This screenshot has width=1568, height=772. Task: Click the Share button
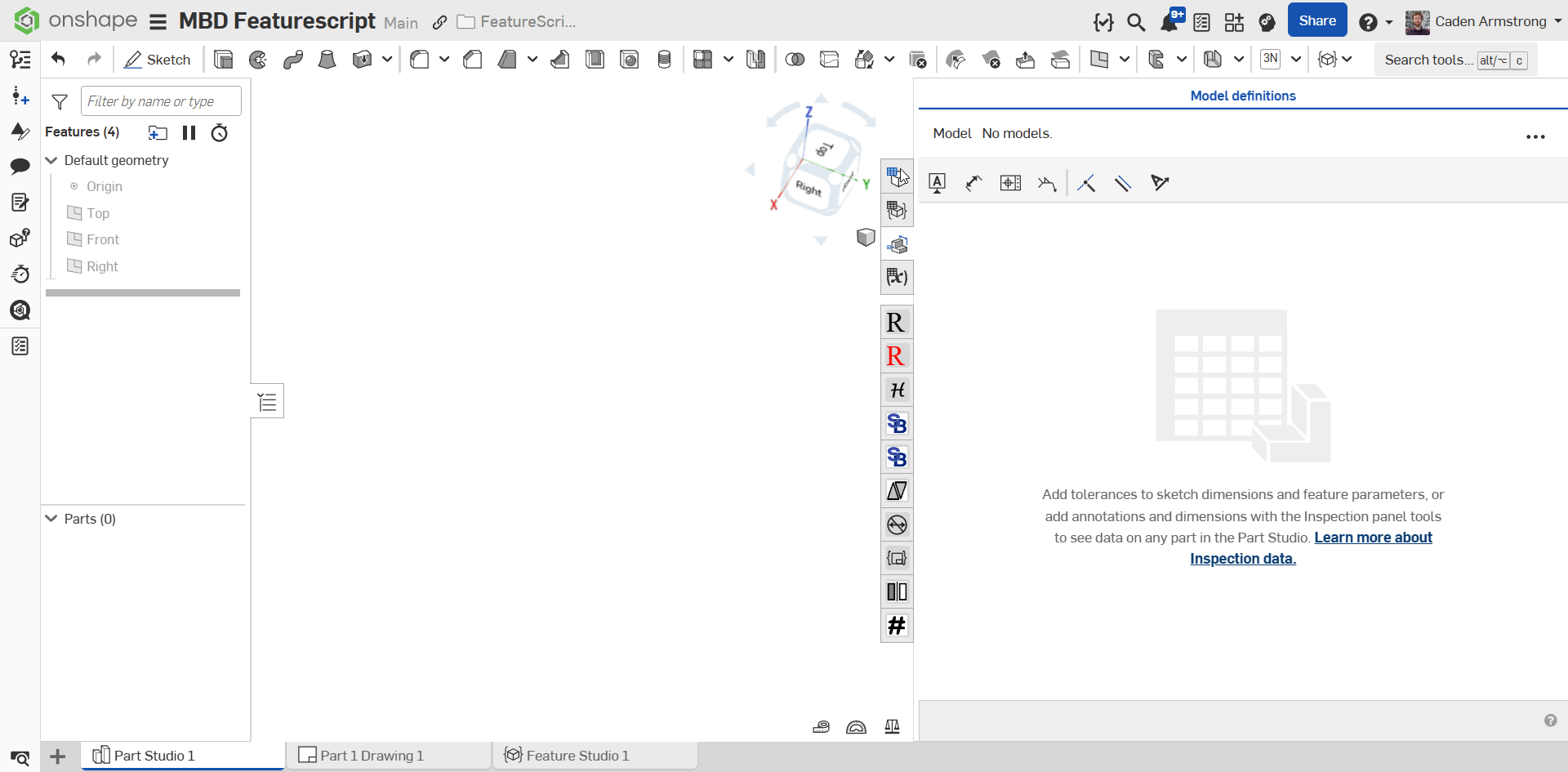pyautogui.click(x=1317, y=20)
